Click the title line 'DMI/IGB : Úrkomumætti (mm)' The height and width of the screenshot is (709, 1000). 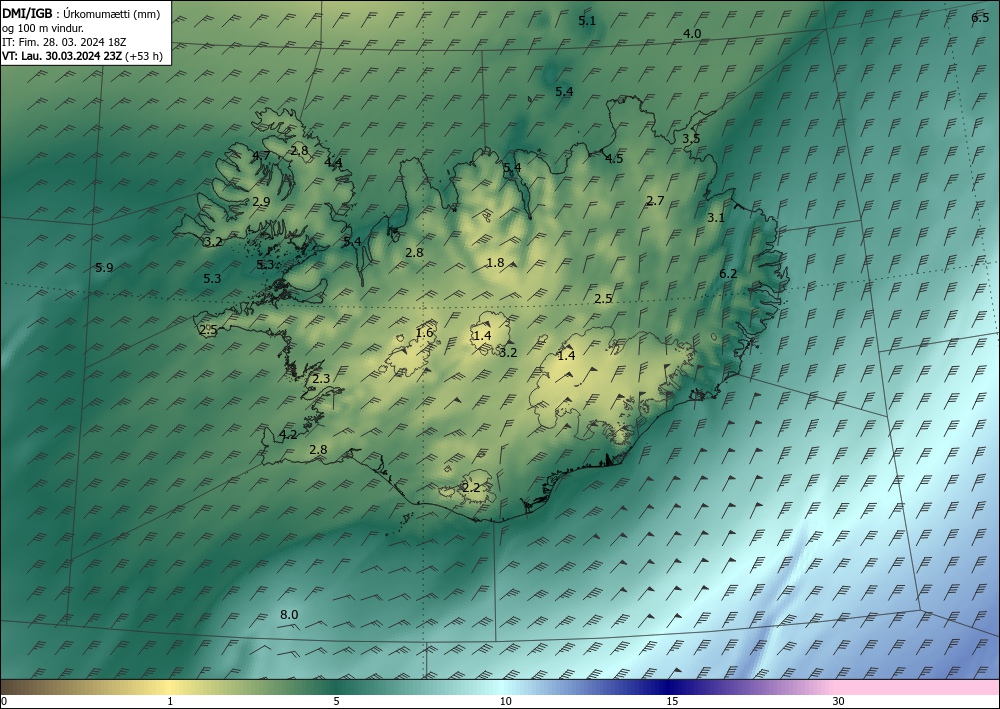[81, 14]
